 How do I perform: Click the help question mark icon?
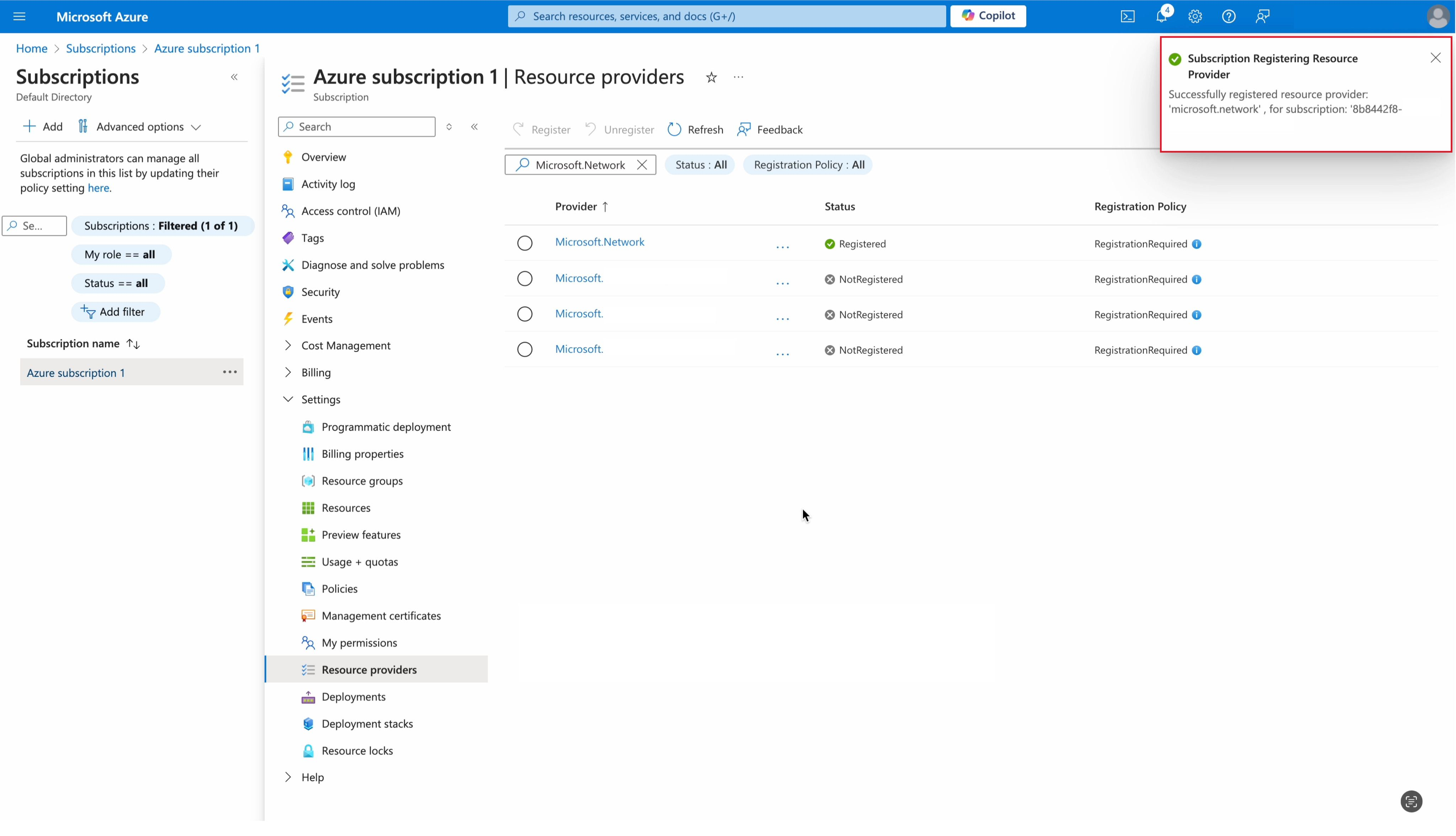[x=1228, y=16]
